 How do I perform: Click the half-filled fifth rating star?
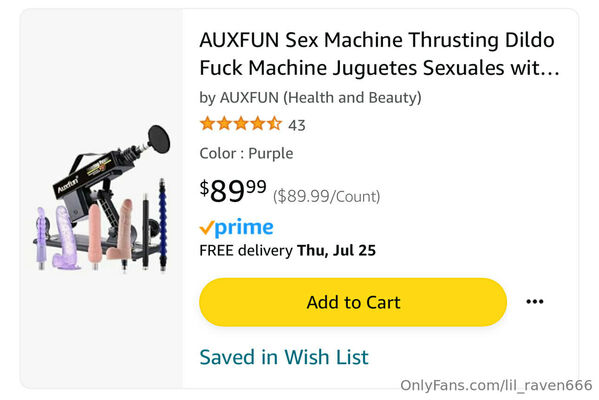[274, 124]
